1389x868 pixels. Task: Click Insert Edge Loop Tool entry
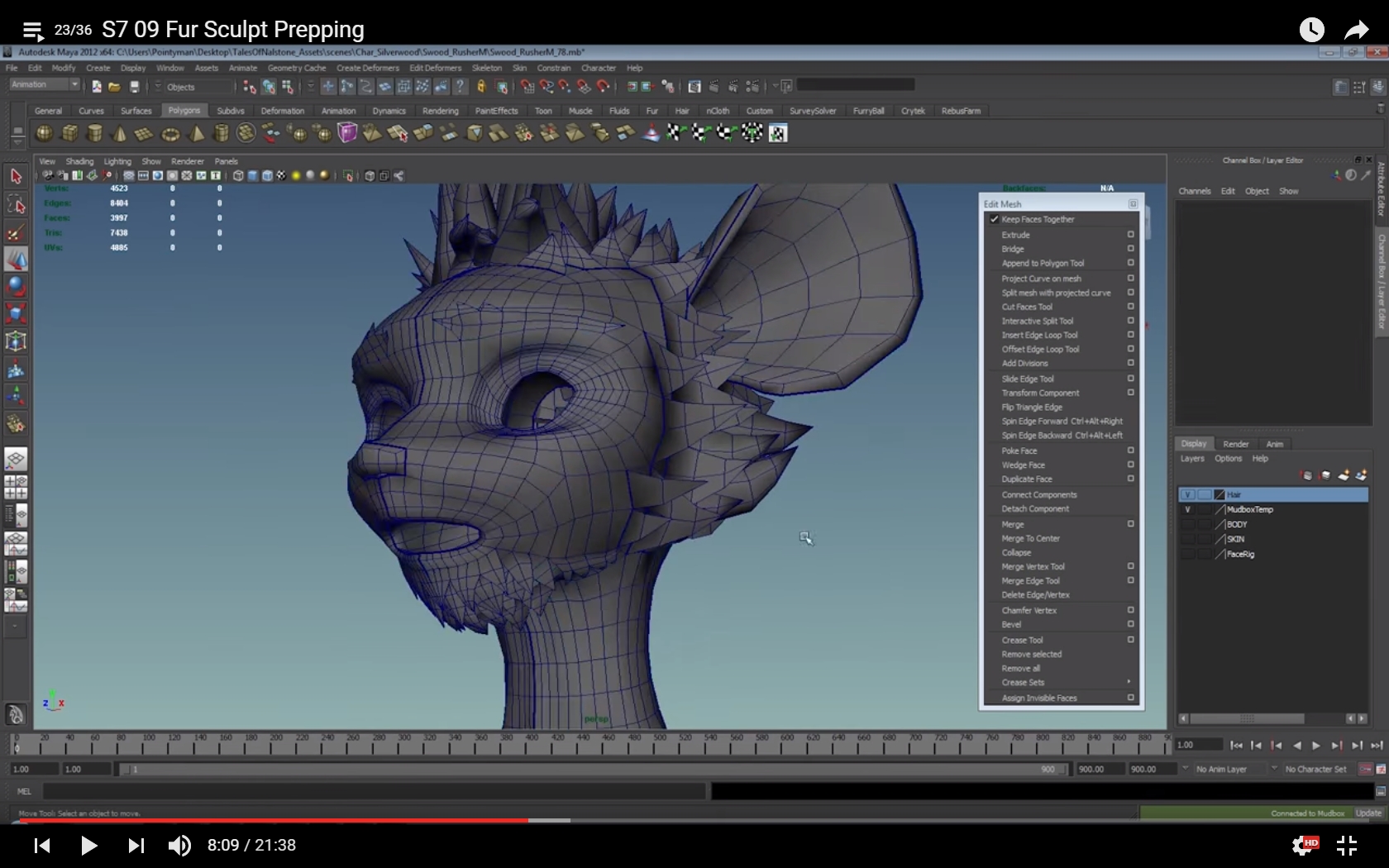tap(1039, 336)
